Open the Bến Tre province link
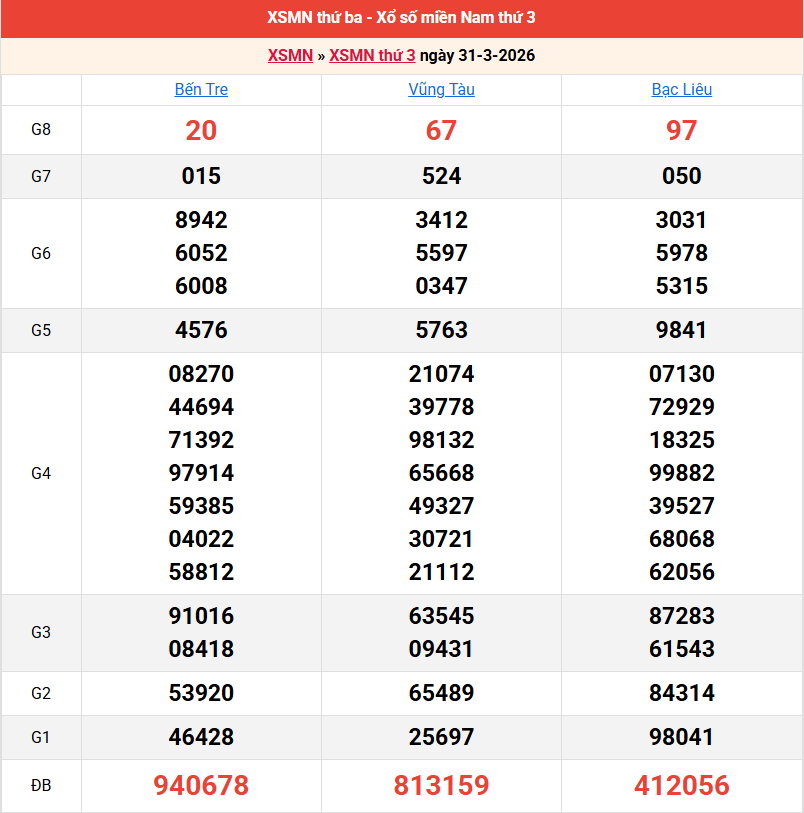Image resolution: width=804 pixels, height=813 pixels. (x=201, y=89)
